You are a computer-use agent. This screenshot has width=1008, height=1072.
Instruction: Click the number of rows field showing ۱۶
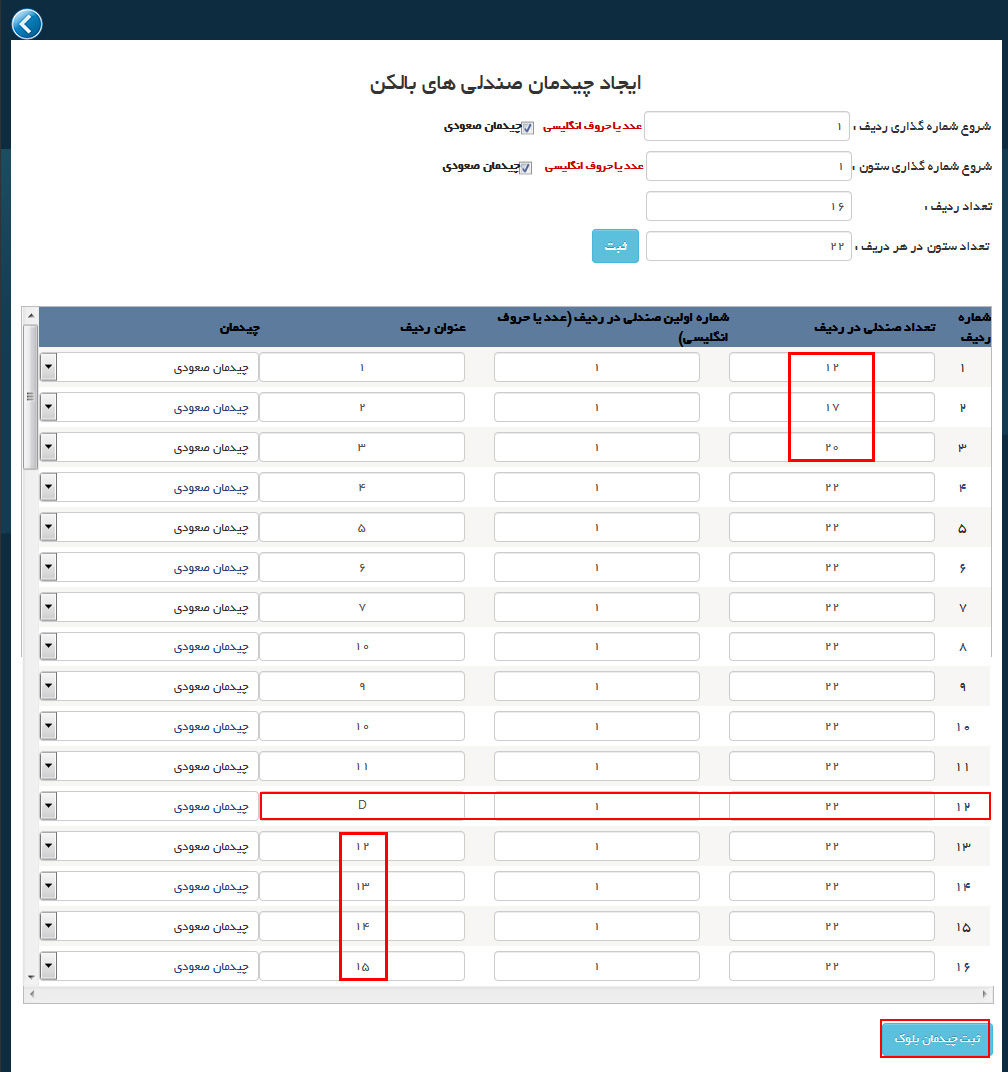pyautogui.click(x=748, y=206)
